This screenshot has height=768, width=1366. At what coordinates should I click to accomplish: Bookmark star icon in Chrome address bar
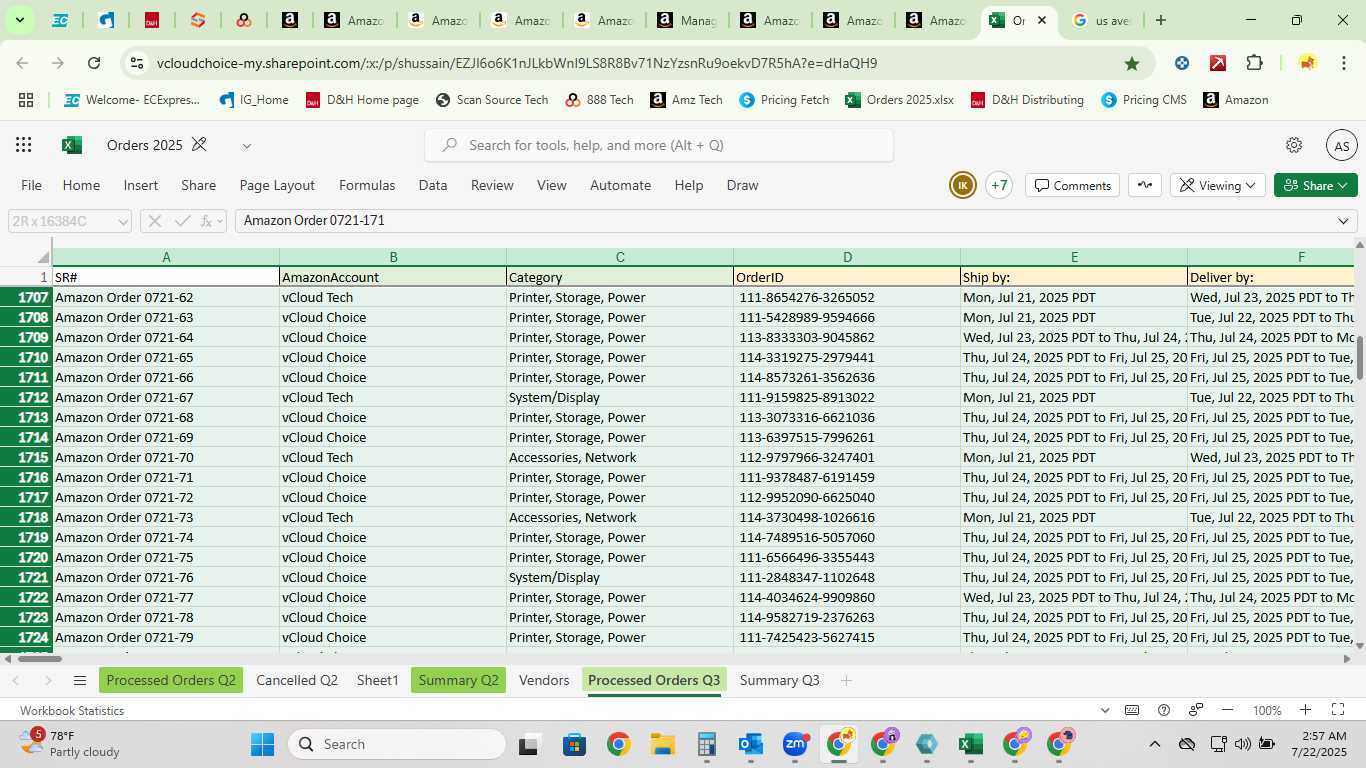click(x=1132, y=63)
